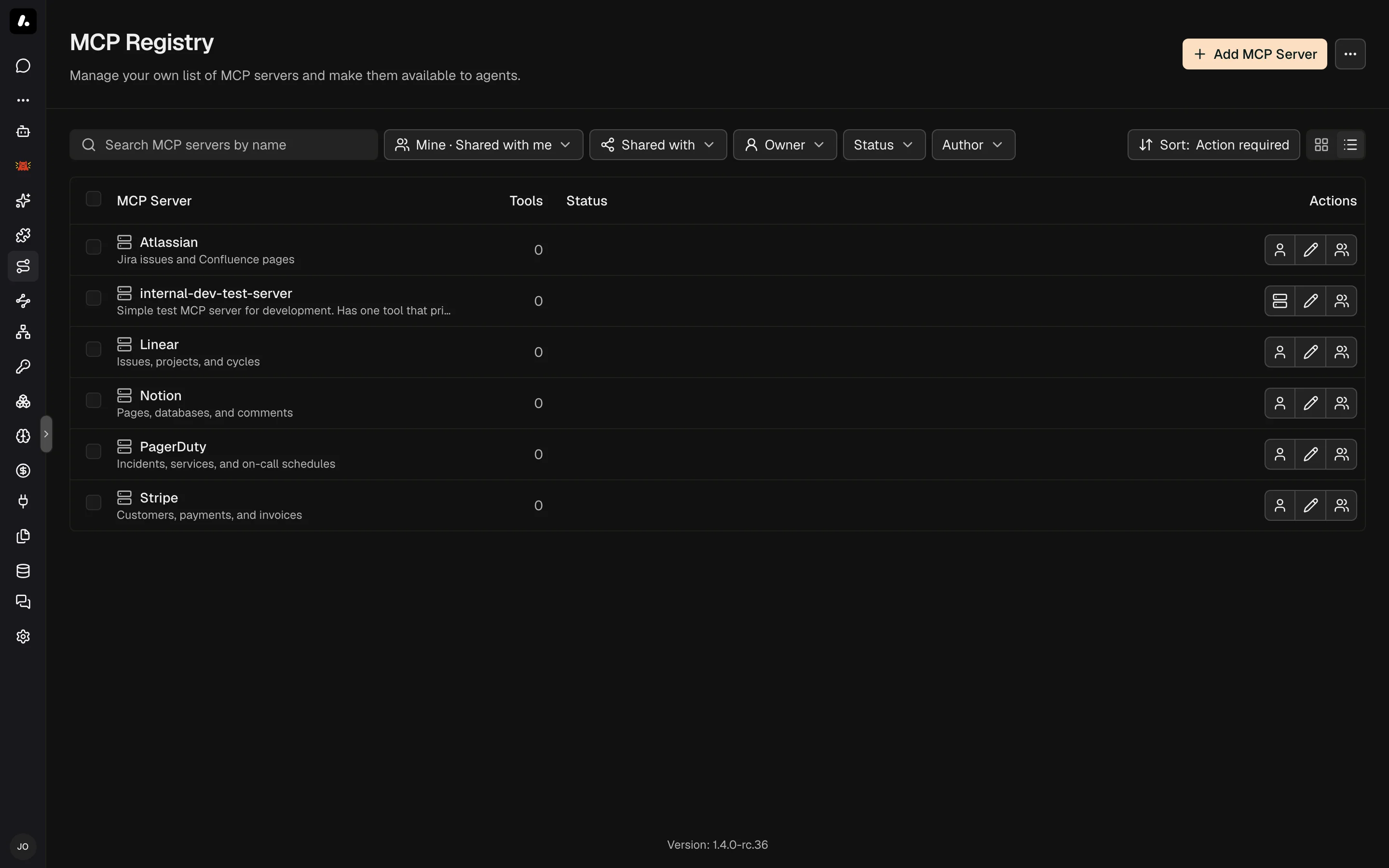
Task: Check the internal-dev-test-server row checkbox
Action: pos(94,298)
